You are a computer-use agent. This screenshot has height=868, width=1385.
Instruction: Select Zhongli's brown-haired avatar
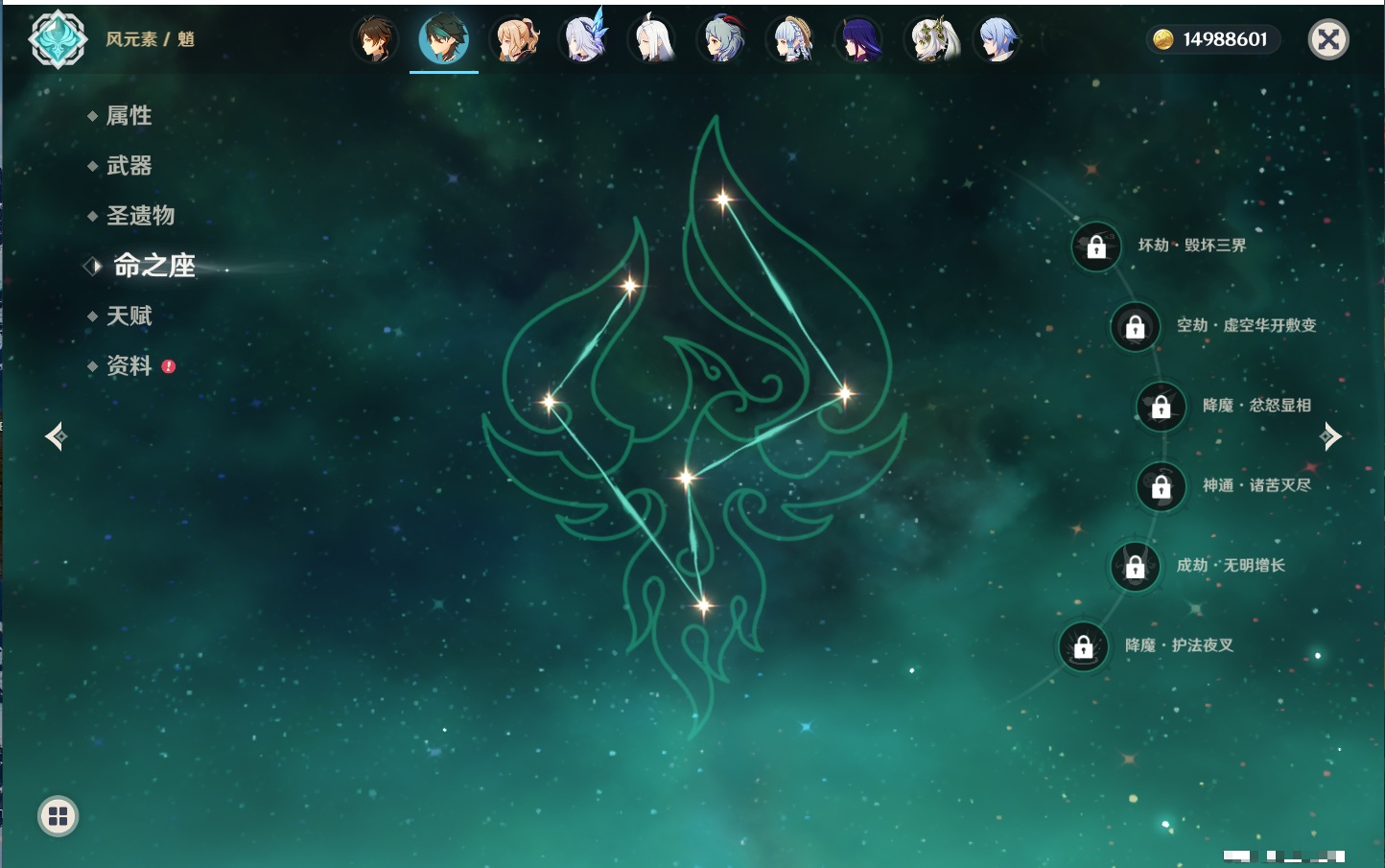[x=375, y=39]
